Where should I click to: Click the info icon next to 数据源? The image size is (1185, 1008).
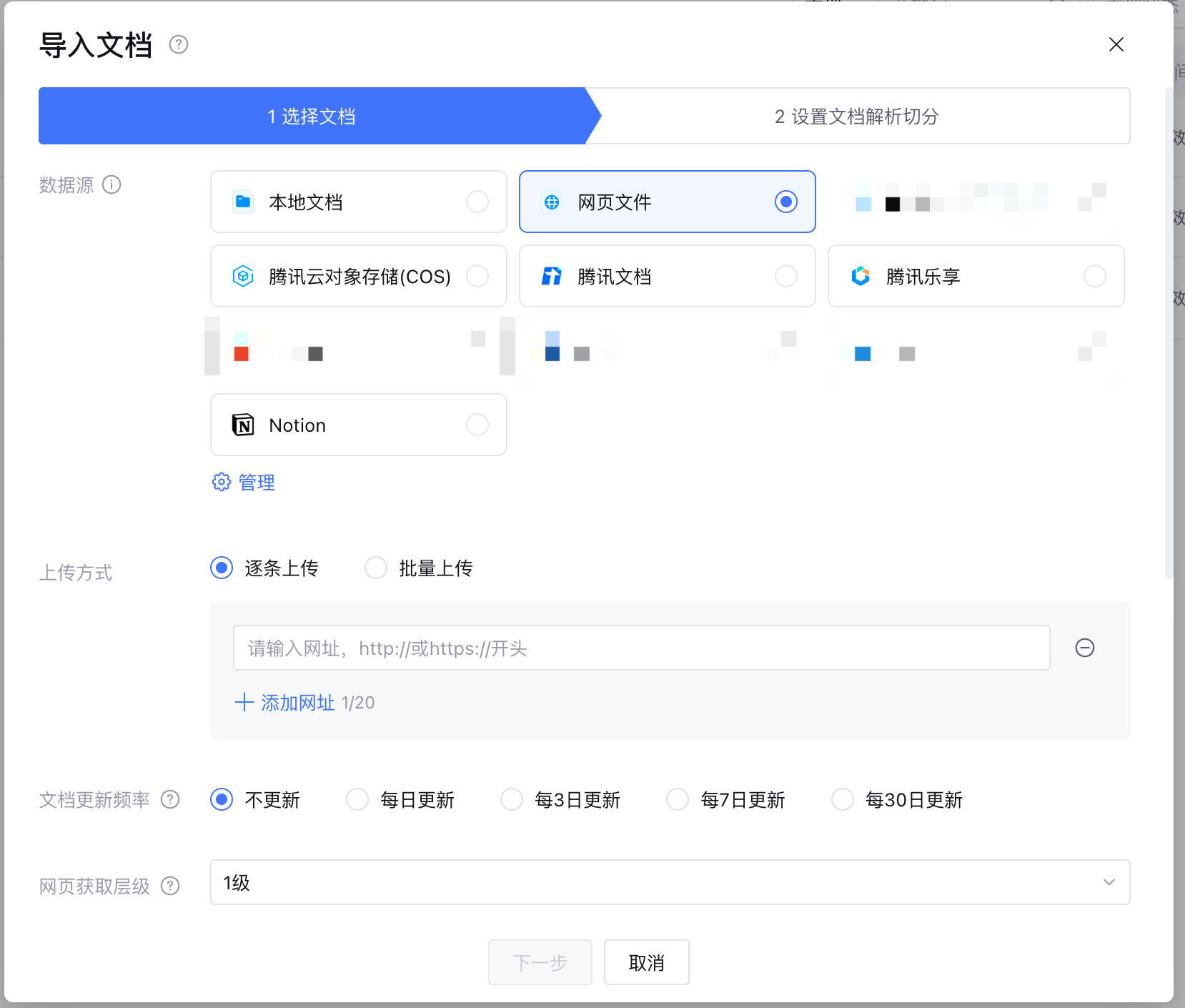click(111, 184)
